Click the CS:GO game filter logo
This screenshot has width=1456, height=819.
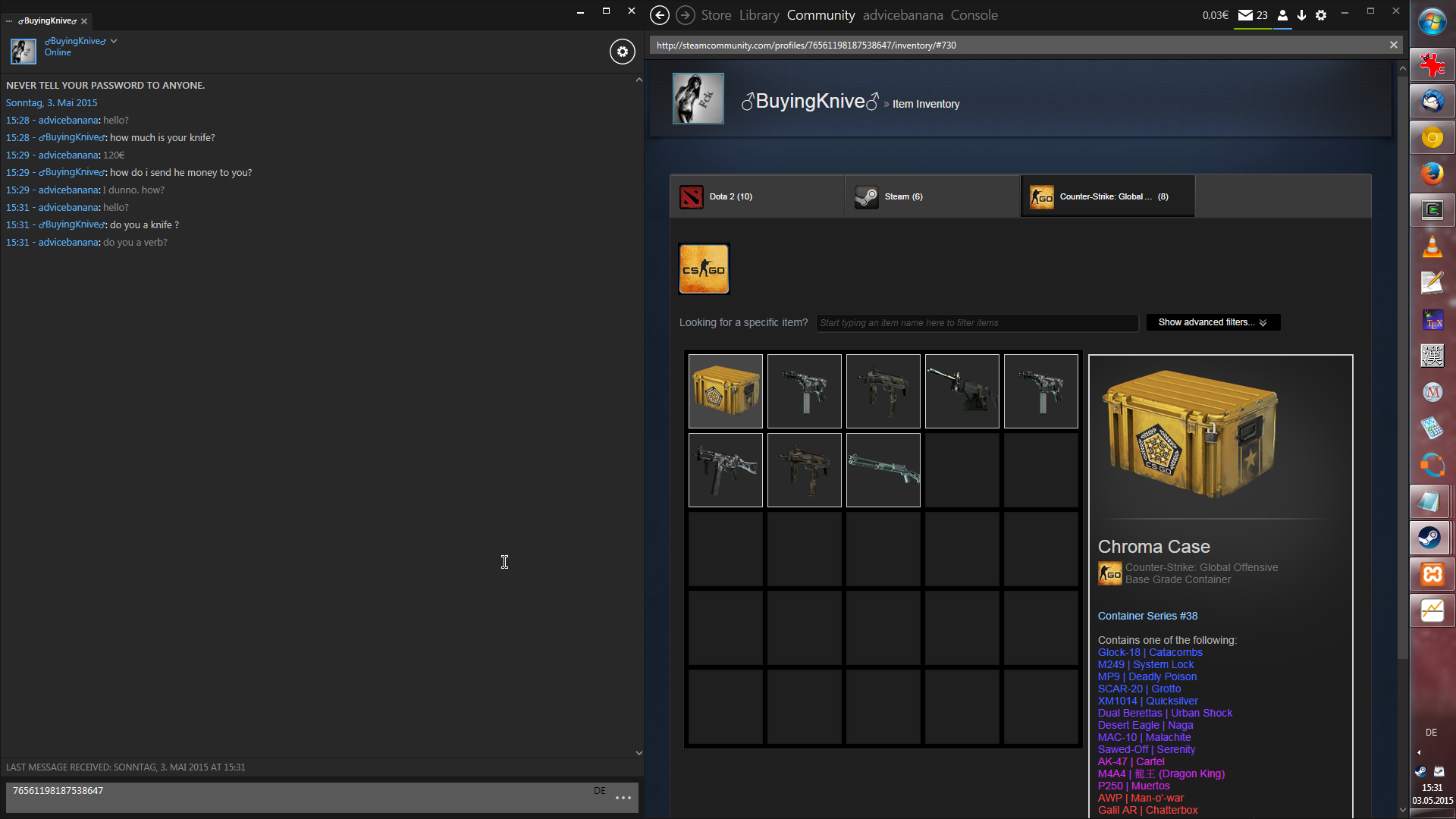point(704,268)
